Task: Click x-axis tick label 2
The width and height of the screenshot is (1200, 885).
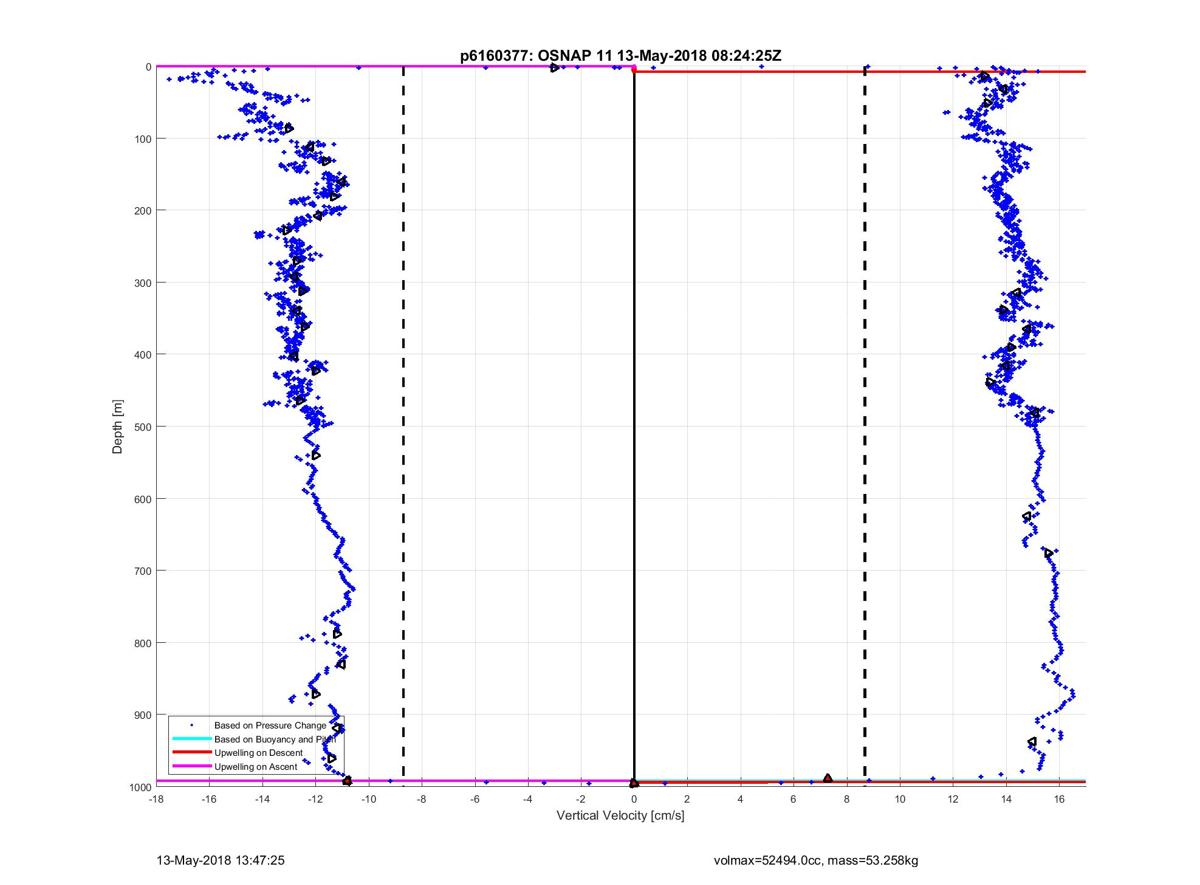Action: [x=687, y=799]
